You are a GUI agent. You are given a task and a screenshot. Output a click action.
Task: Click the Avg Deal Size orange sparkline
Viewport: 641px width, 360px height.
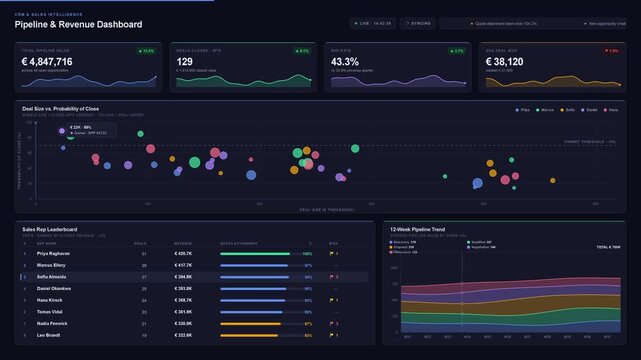[x=553, y=81]
